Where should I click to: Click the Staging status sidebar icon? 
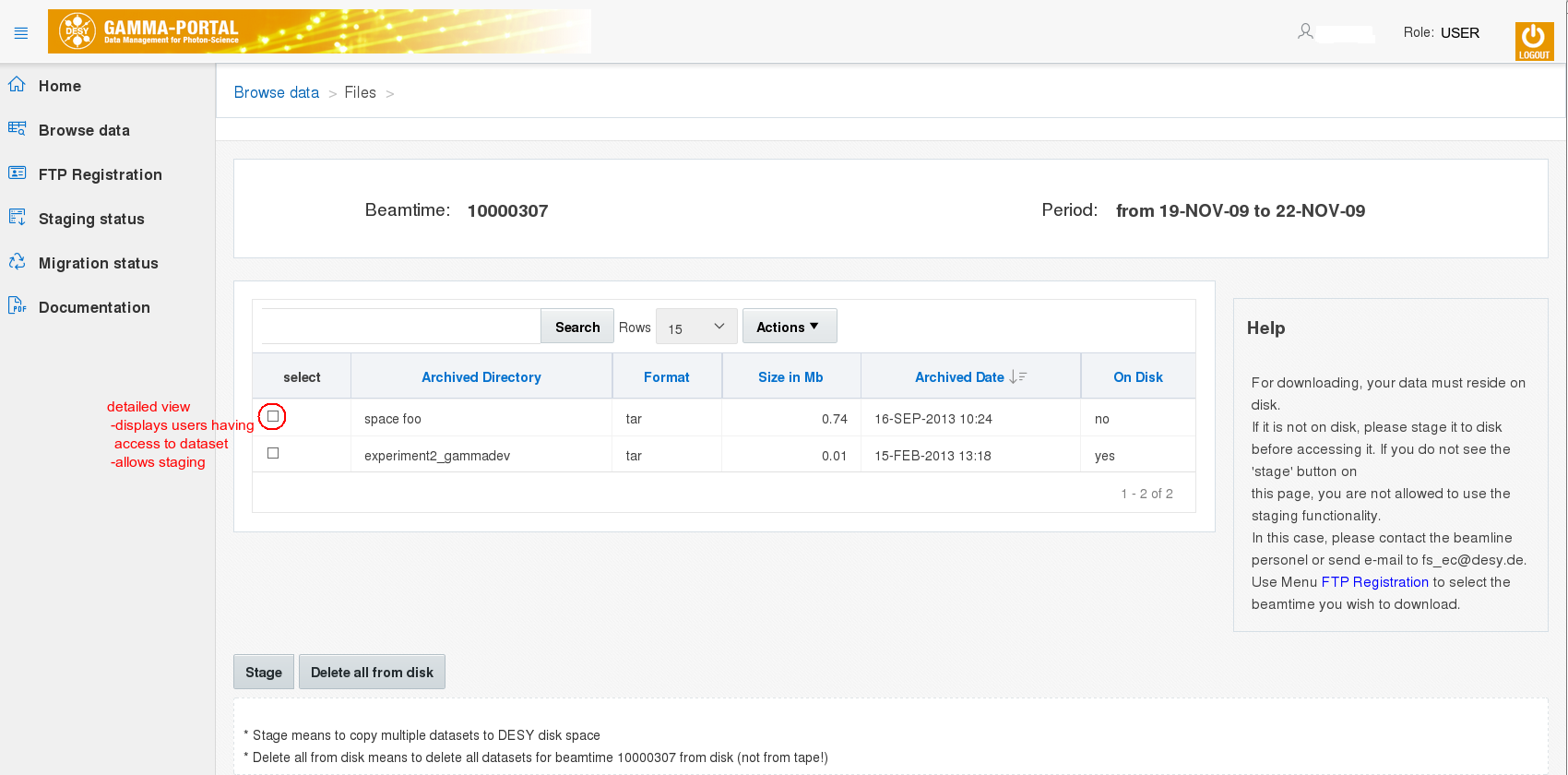[17, 218]
